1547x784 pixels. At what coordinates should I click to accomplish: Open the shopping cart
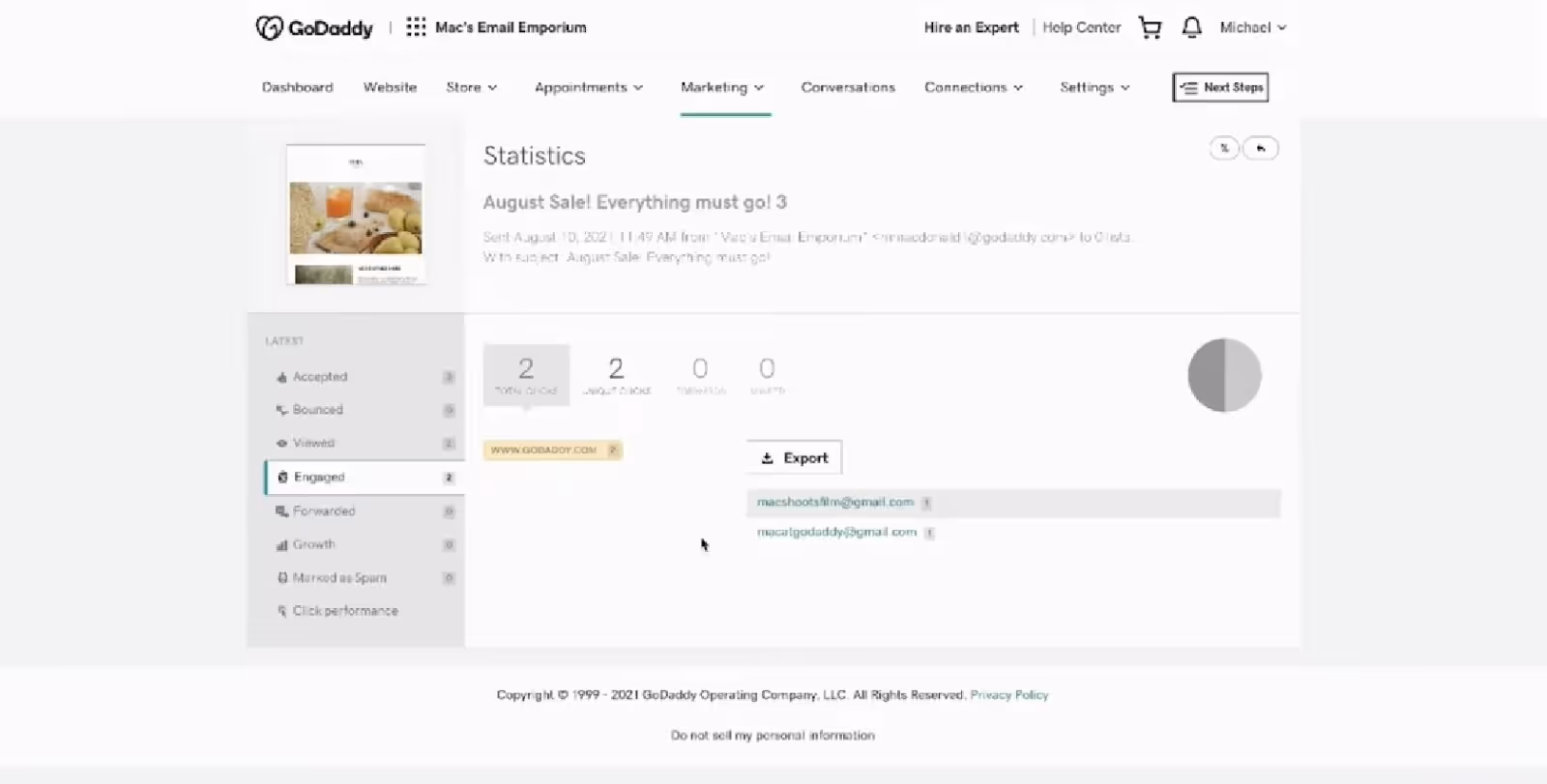pyautogui.click(x=1150, y=27)
